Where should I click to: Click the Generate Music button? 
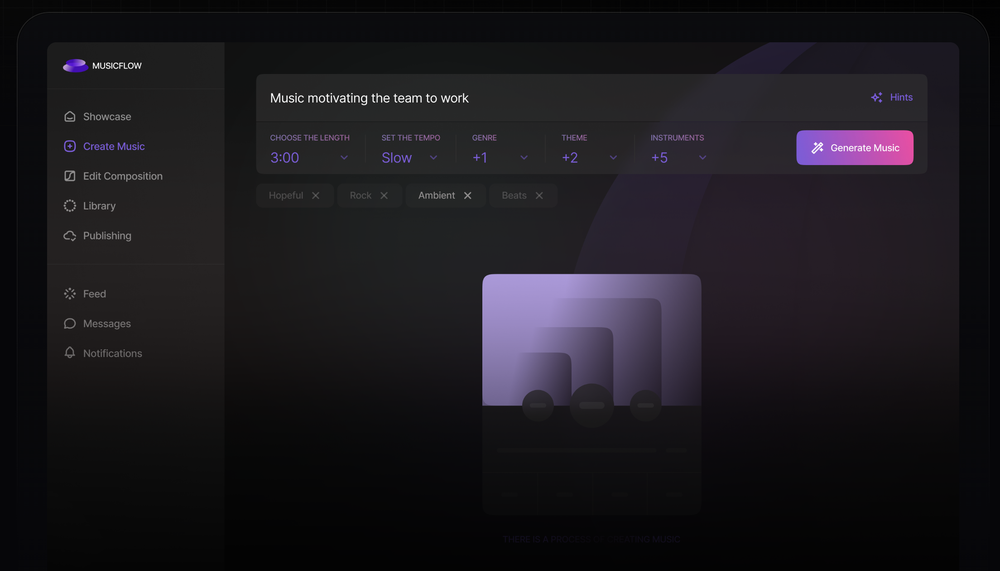(x=855, y=148)
